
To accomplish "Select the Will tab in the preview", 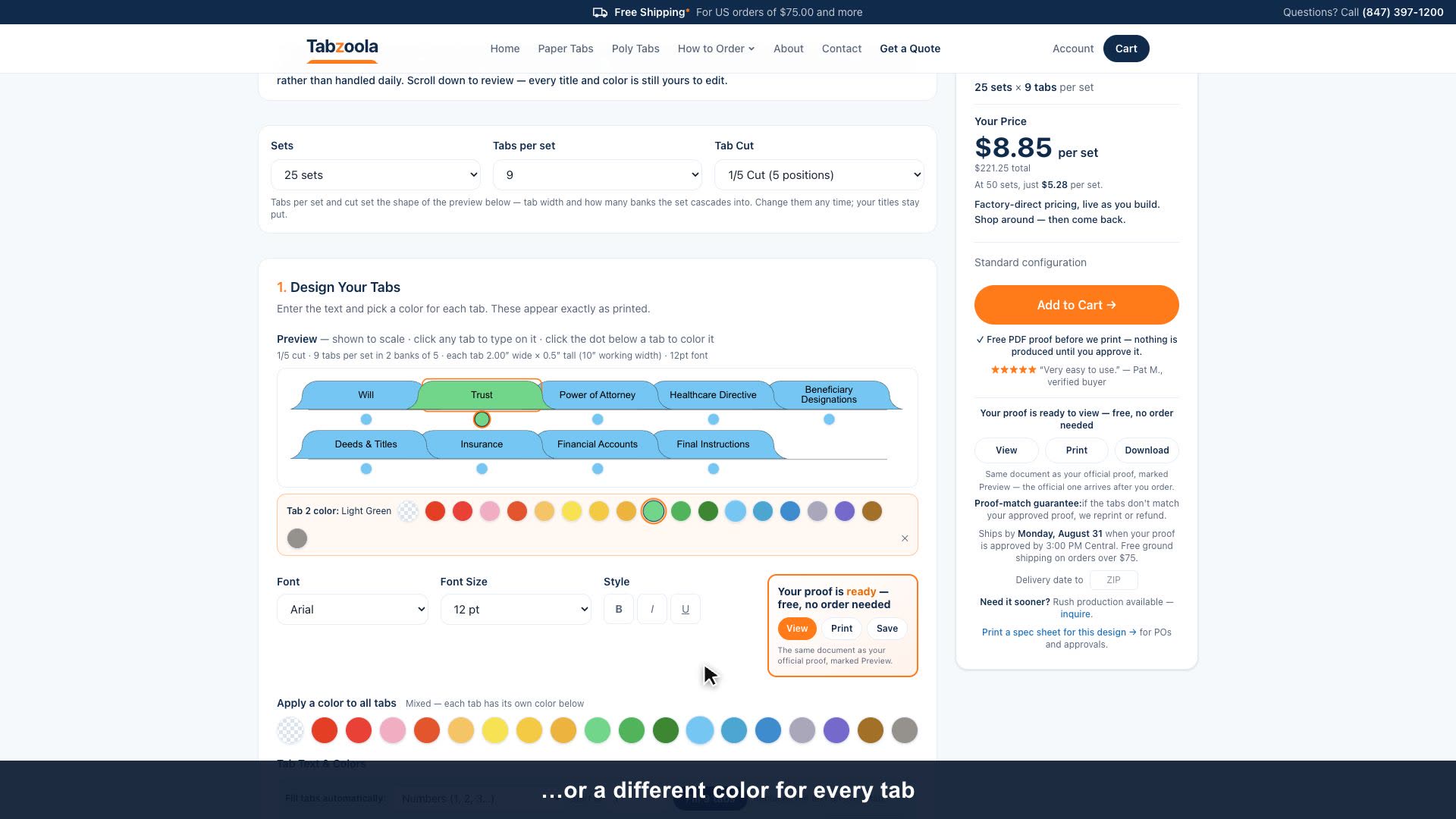I will point(366,395).
